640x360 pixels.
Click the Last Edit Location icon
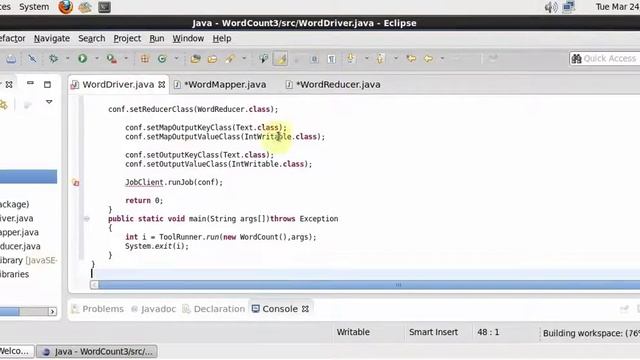point(411,59)
